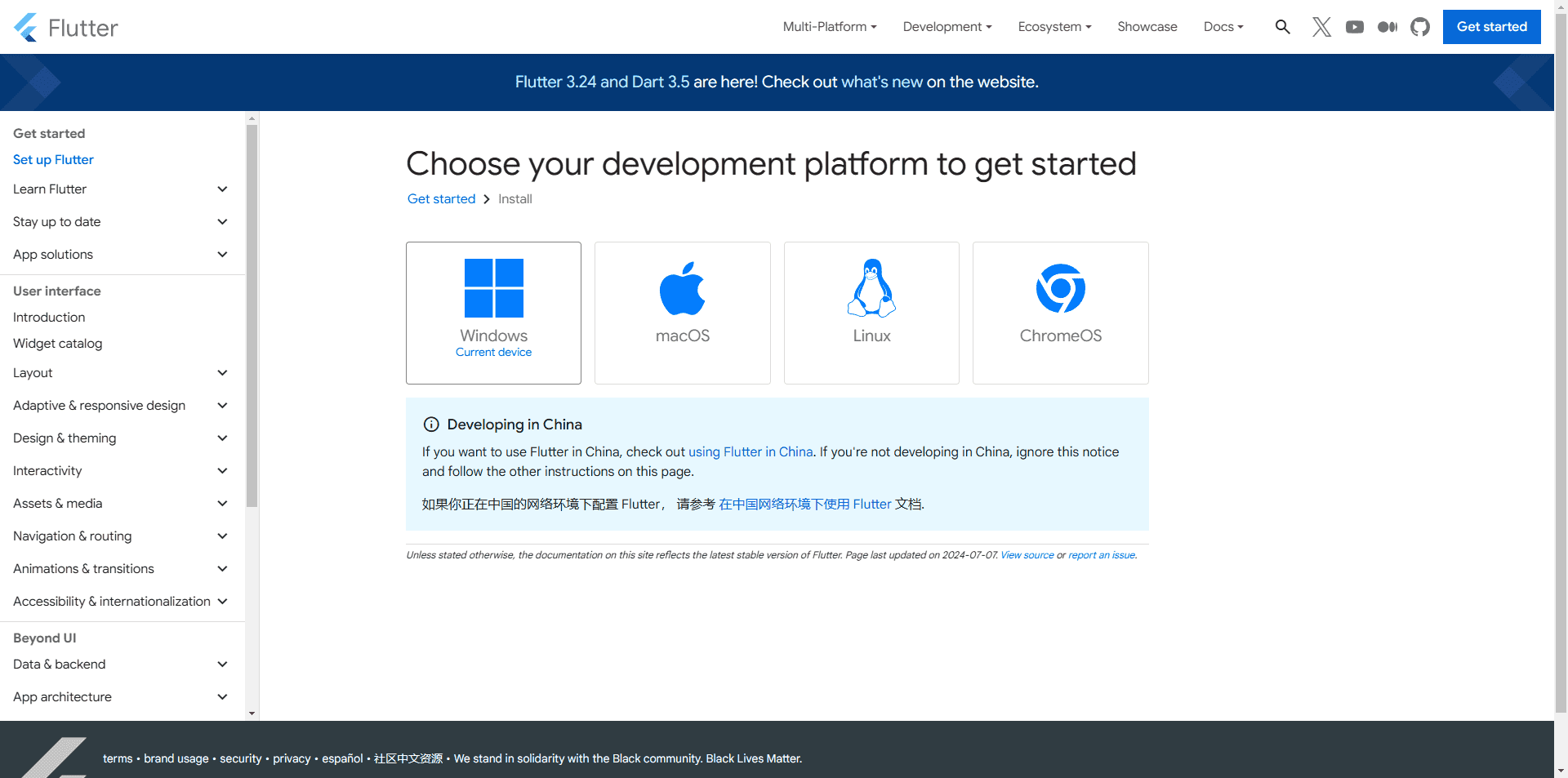Click Flutter 3.24 and Dart 3.5 banner link
This screenshot has height=778, width=1568.
coord(602,82)
